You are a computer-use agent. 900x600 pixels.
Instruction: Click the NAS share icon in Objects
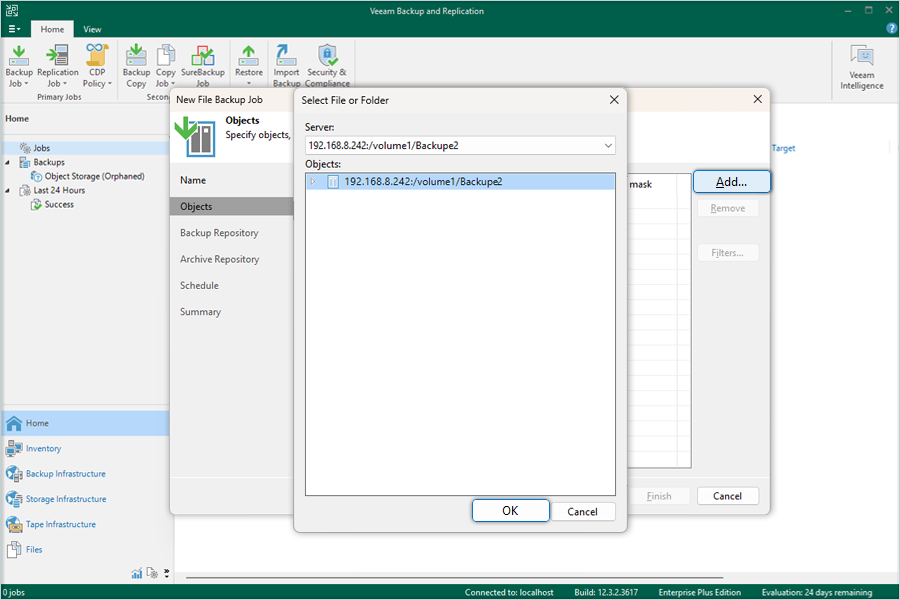click(333, 182)
